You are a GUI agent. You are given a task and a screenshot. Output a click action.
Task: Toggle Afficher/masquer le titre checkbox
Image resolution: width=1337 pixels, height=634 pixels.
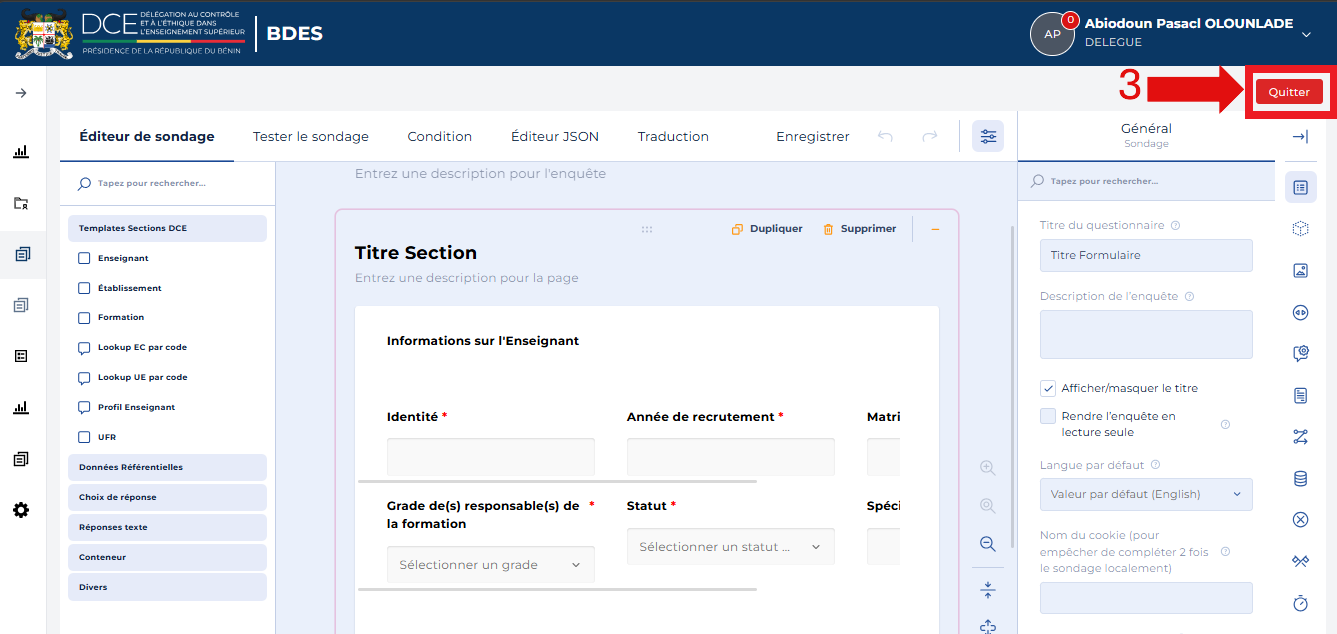[1048, 388]
